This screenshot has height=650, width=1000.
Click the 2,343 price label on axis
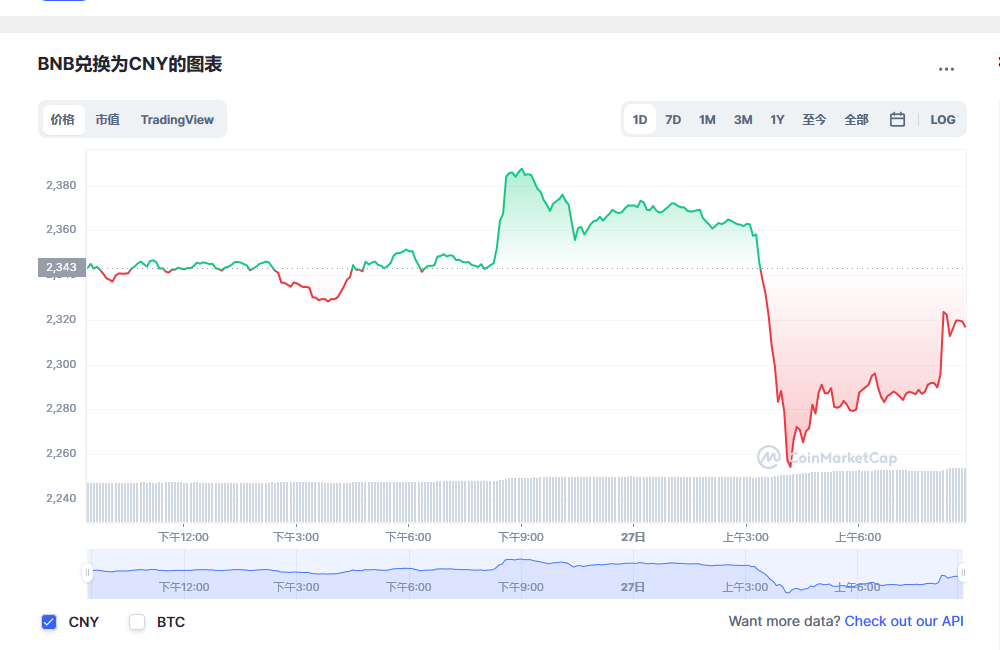(x=61, y=267)
